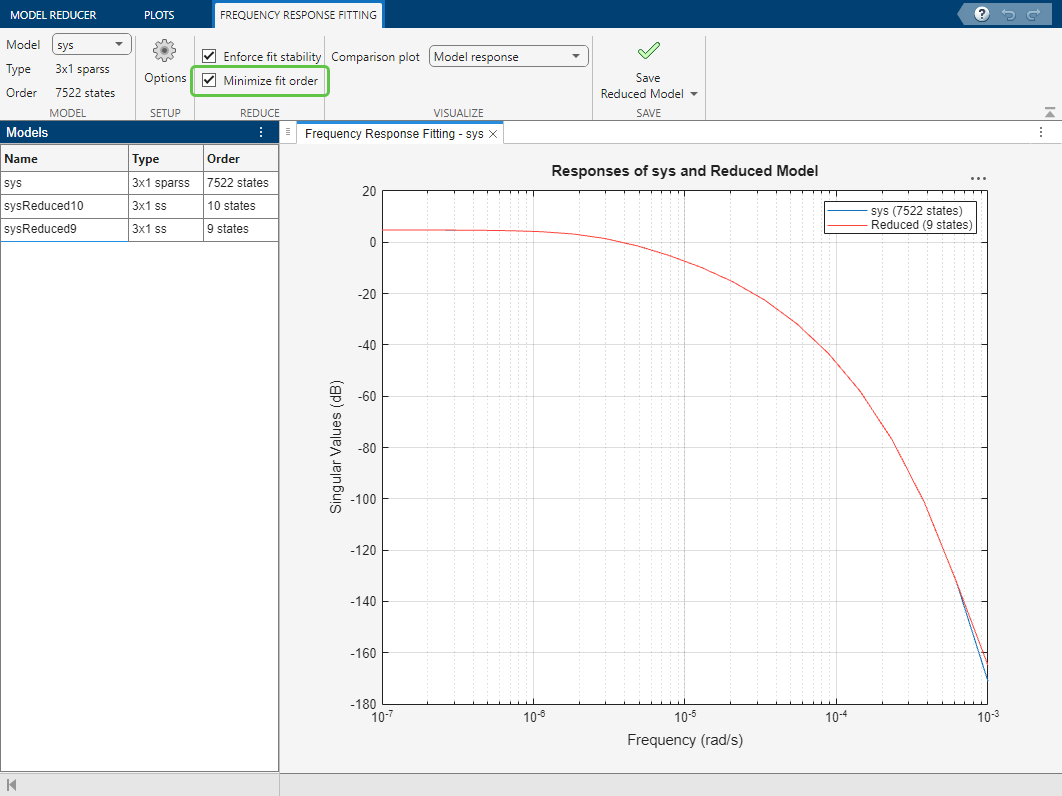Close the Frequency Response Fitting - sys tab

tap(493, 134)
